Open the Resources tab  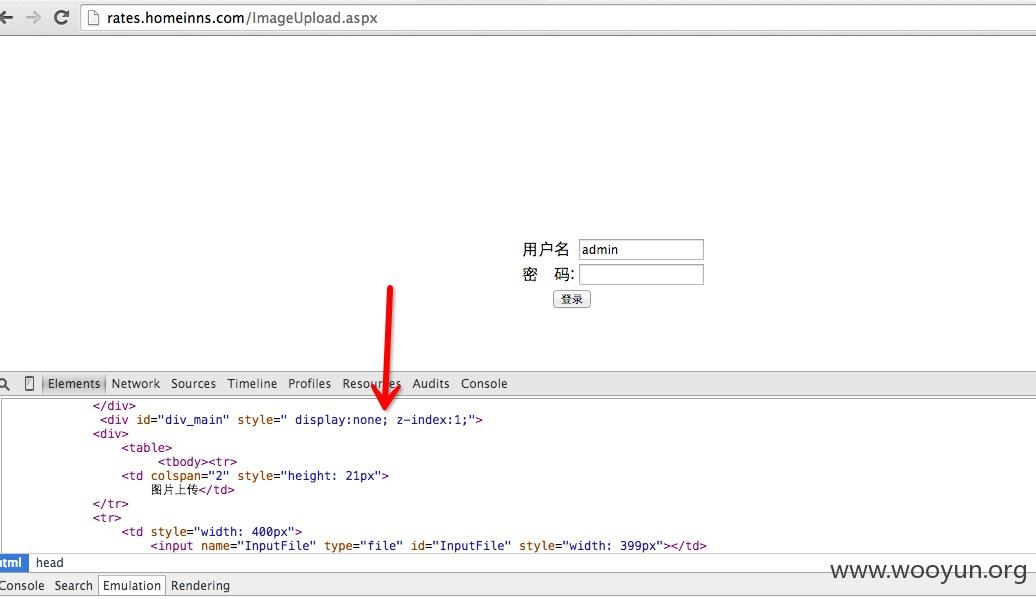pos(371,384)
